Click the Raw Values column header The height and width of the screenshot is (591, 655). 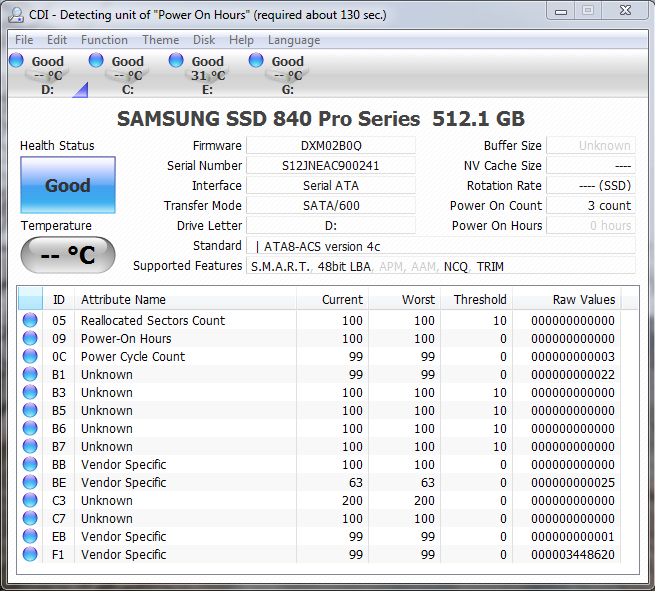click(566, 299)
